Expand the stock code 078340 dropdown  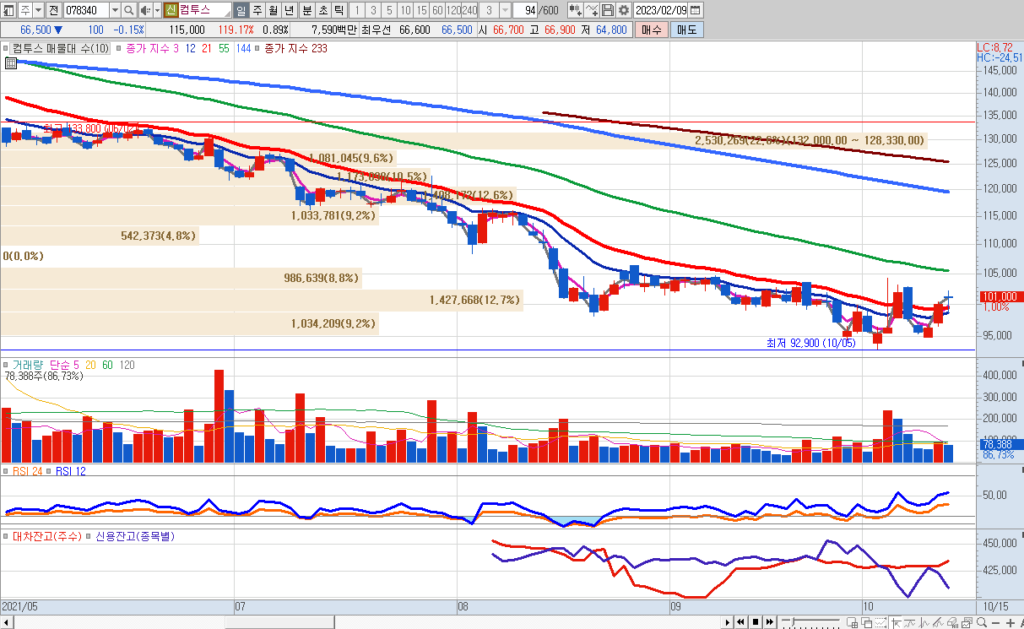click(x=113, y=10)
